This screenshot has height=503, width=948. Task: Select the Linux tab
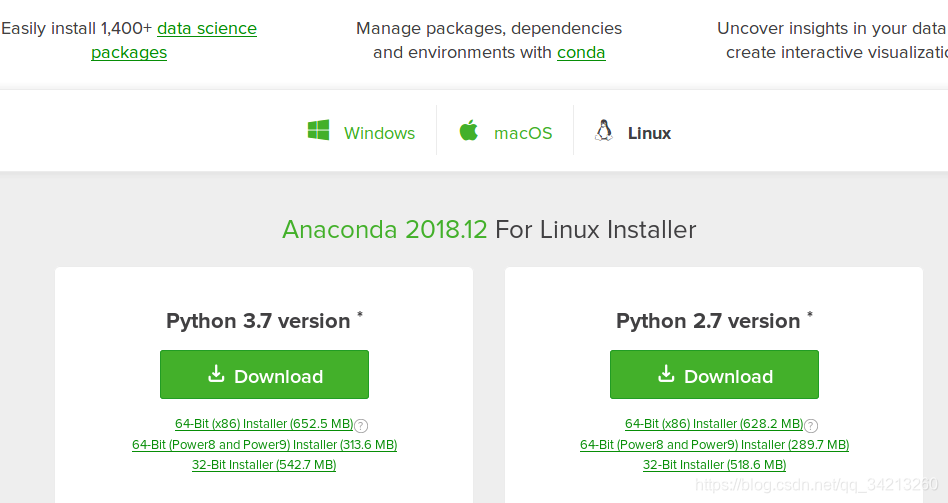pos(632,132)
